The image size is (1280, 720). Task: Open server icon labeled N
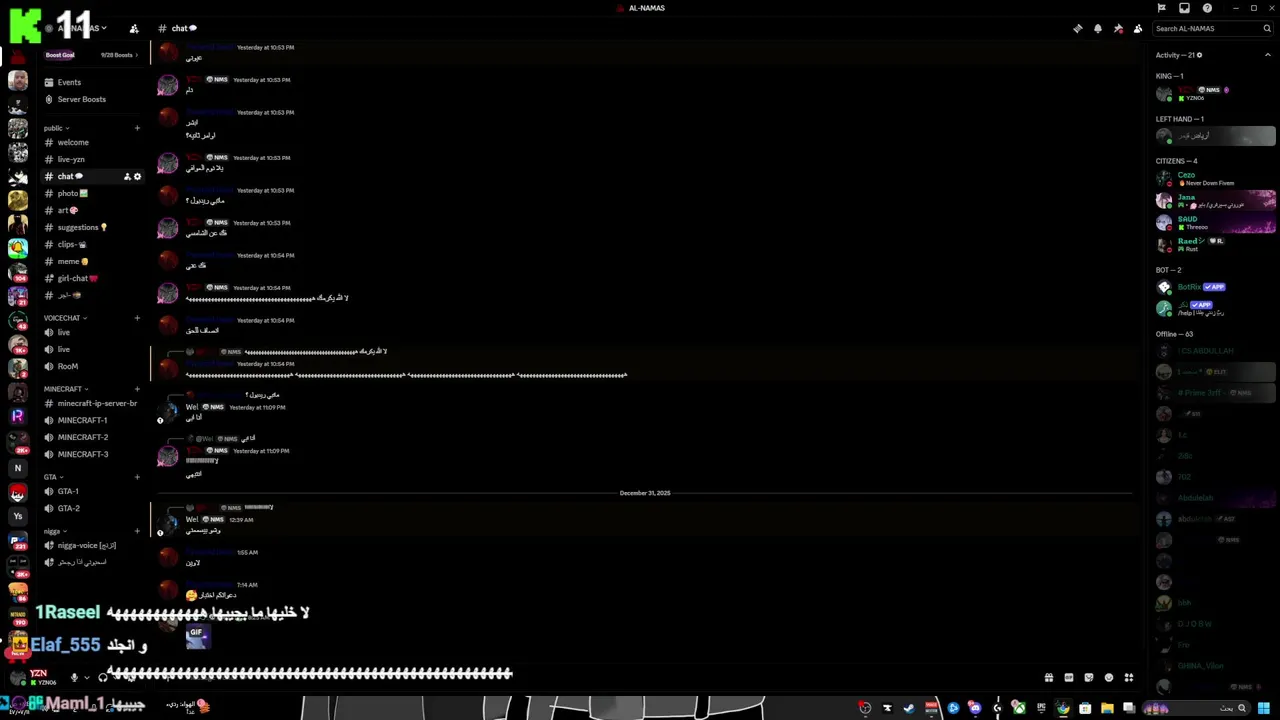click(x=18, y=468)
